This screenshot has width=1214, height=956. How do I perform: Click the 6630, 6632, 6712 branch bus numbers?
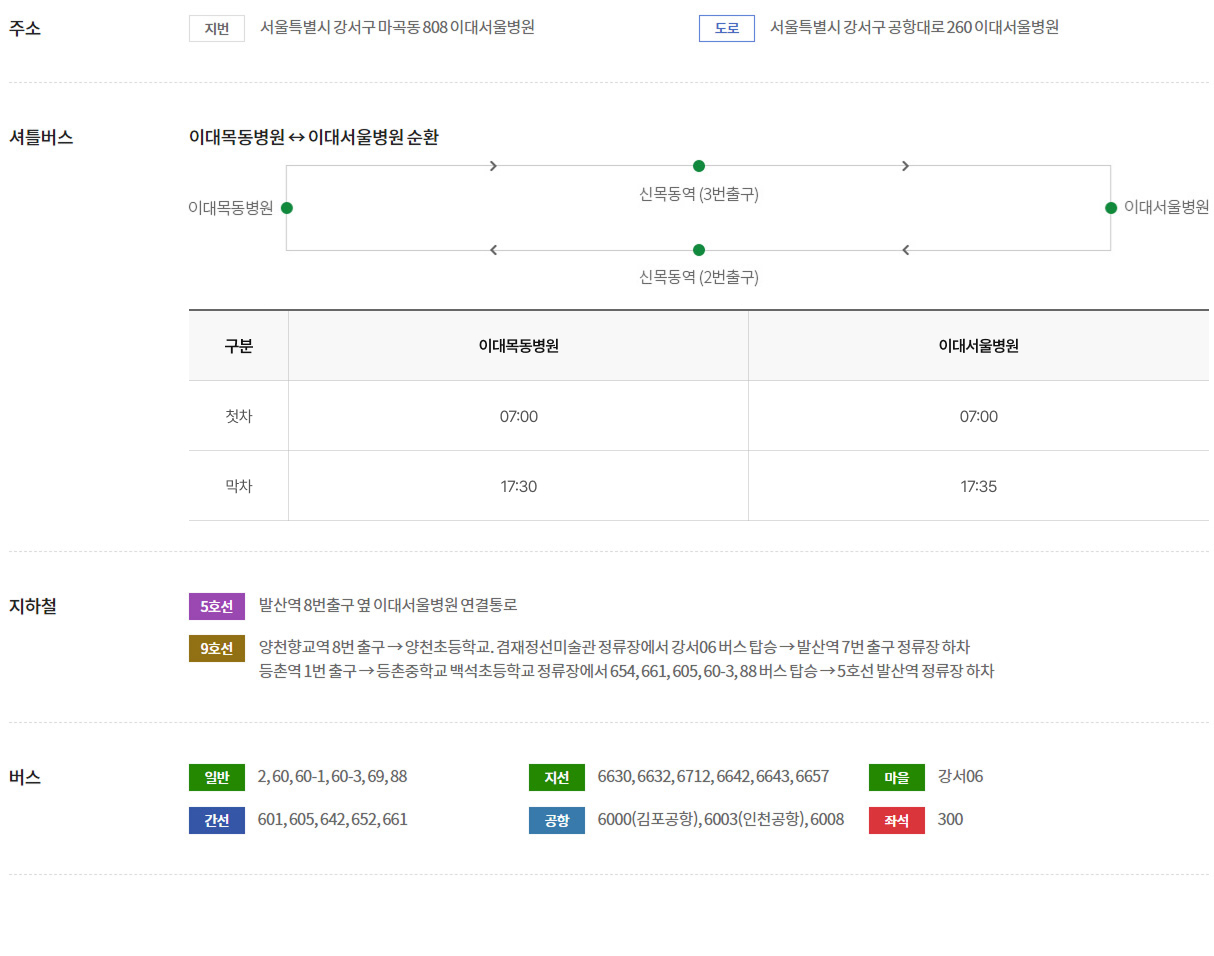click(x=713, y=776)
